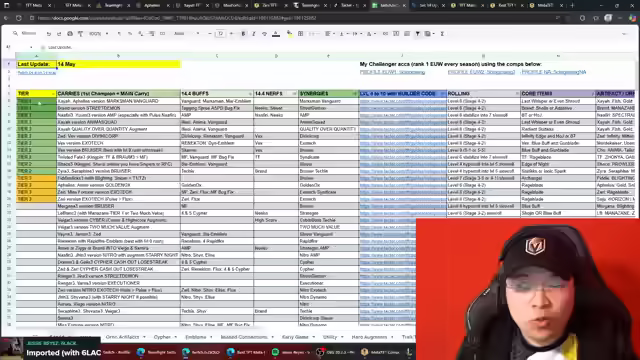Open the yellow fill color picker
This screenshot has width=640, height=360.
point(289,34)
